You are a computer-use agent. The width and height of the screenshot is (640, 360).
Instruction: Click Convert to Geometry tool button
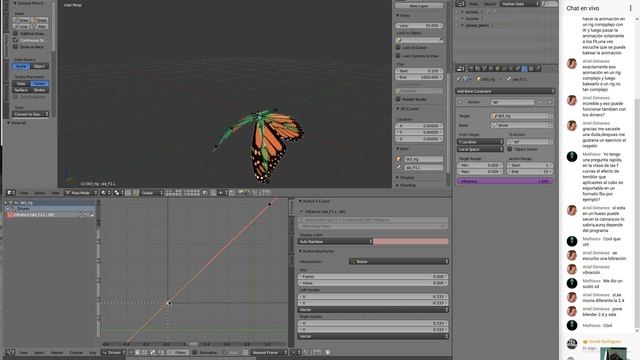(x=31, y=114)
